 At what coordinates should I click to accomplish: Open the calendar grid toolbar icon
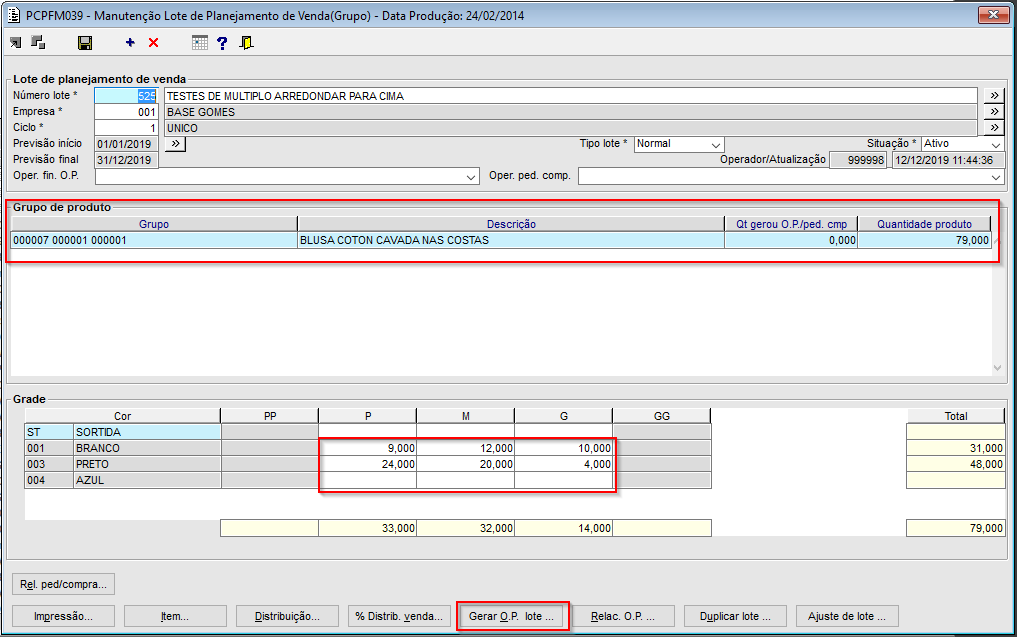[200, 43]
